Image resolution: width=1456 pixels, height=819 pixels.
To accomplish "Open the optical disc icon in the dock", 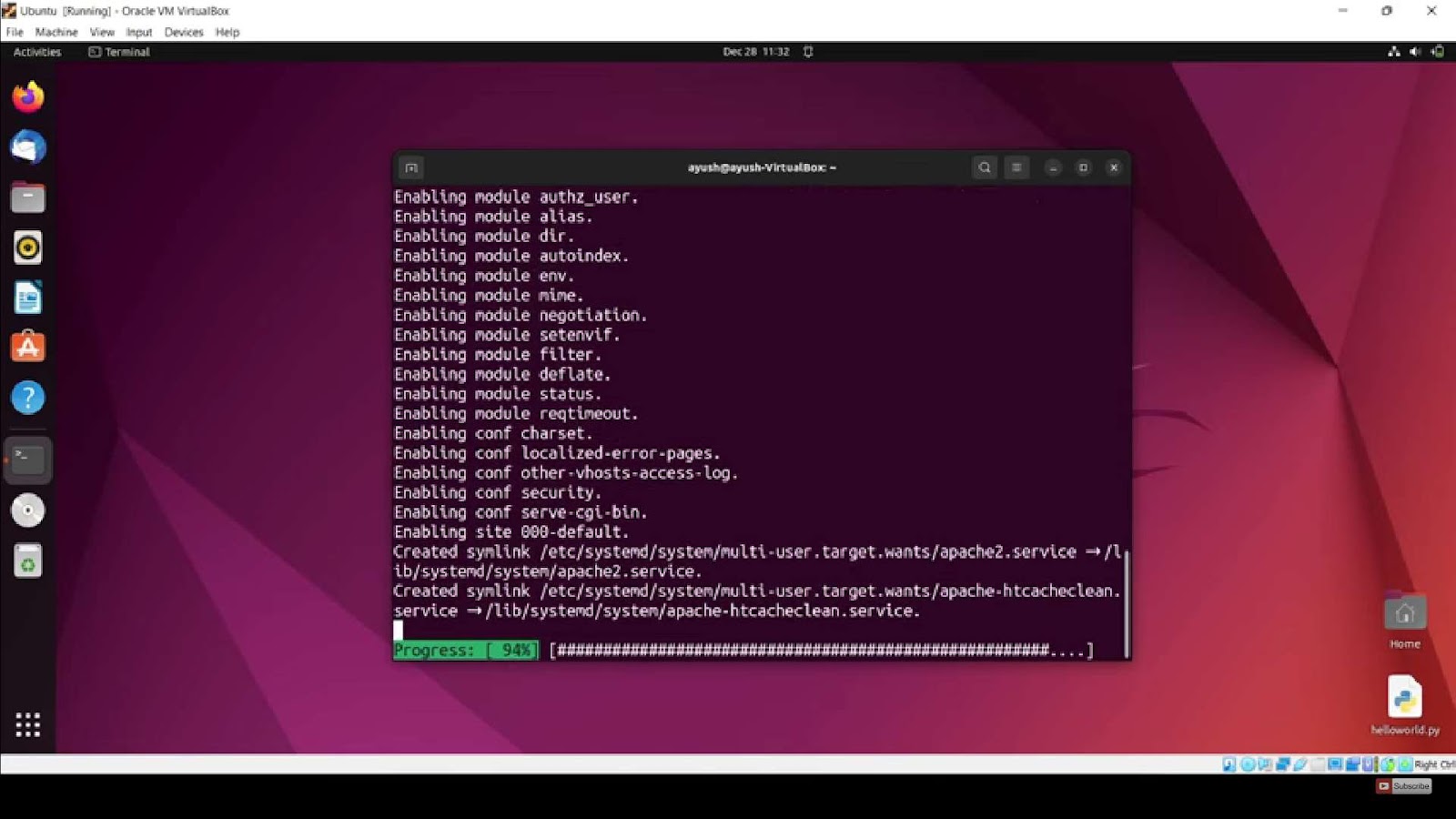I will pos(28,511).
